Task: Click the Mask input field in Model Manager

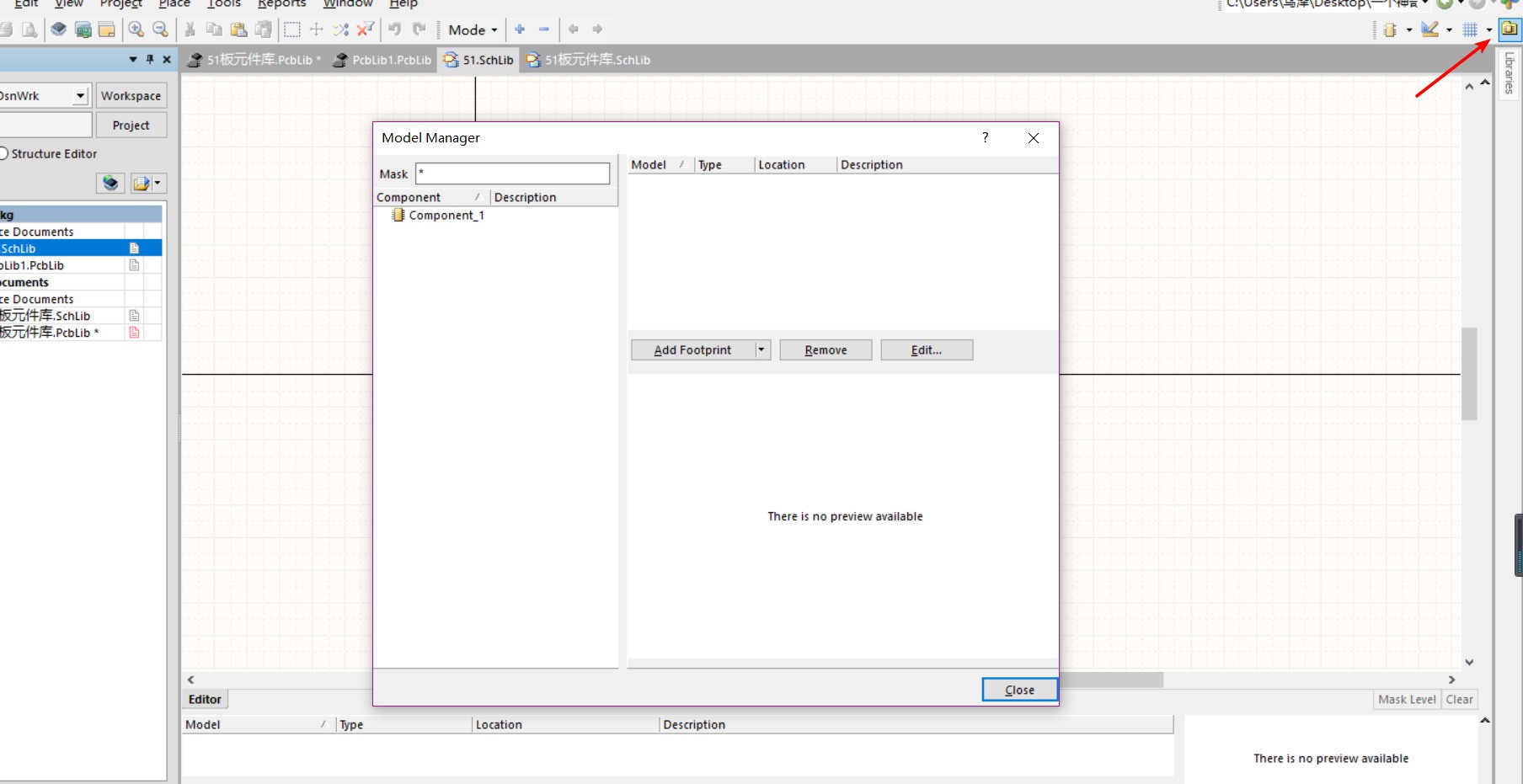Action: (512, 173)
